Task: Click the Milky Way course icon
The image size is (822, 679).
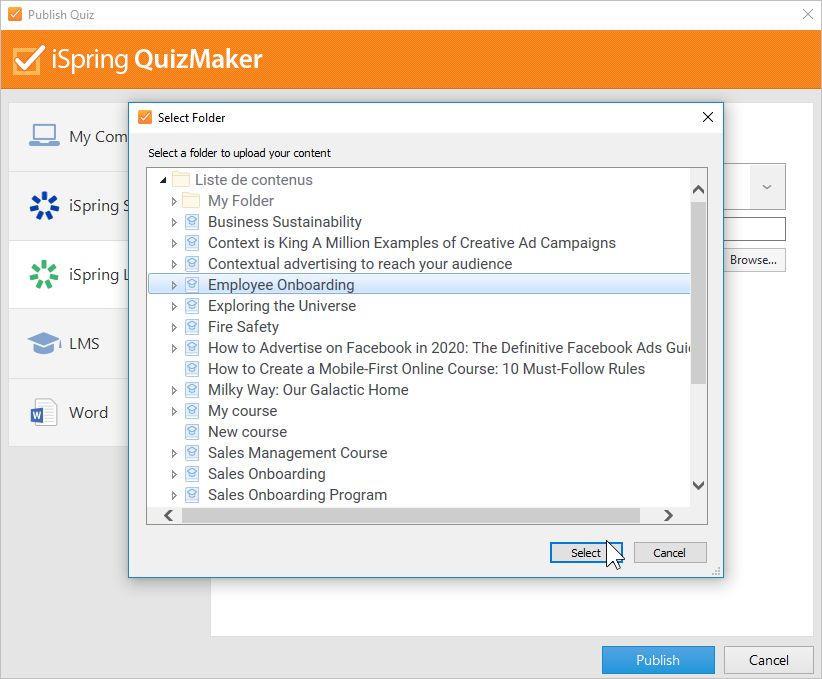Action: (192, 390)
